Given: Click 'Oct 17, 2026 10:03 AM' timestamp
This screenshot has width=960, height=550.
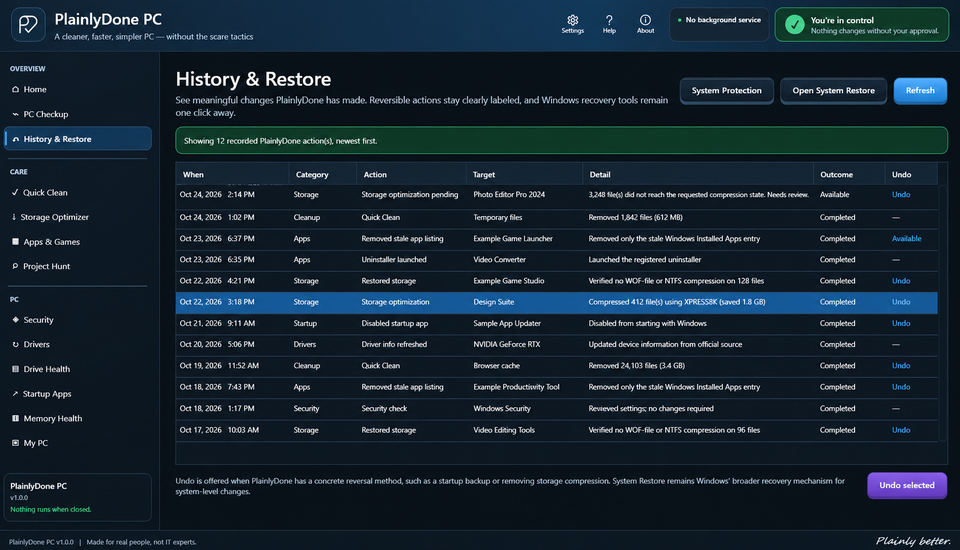Looking at the screenshot, I should click(x=219, y=430).
